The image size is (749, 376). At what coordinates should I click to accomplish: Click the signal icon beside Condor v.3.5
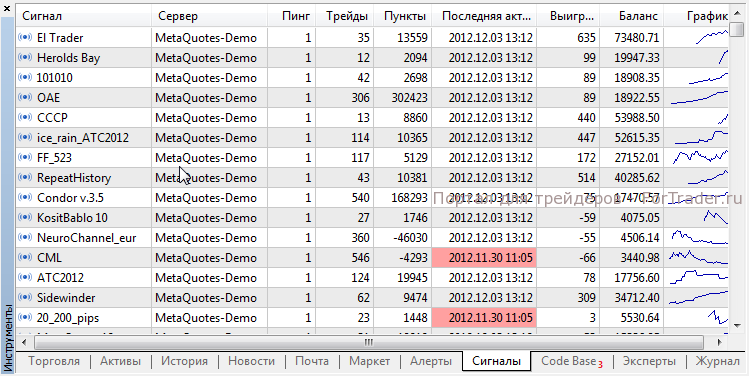pos(25,198)
